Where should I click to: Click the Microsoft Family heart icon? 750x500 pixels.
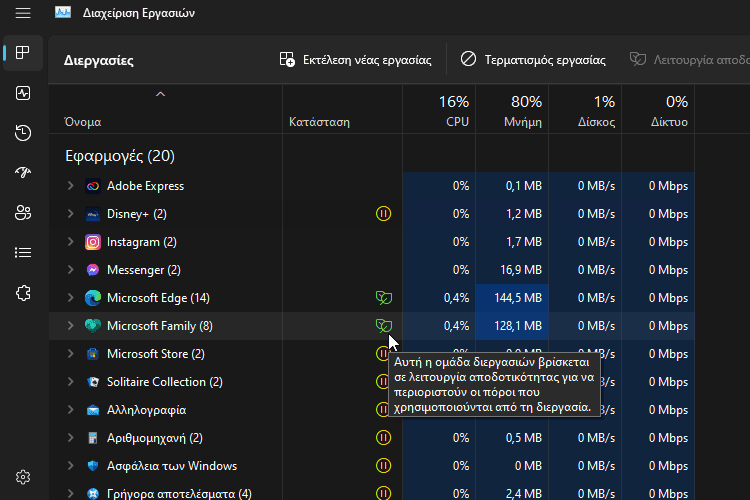point(93,326)
